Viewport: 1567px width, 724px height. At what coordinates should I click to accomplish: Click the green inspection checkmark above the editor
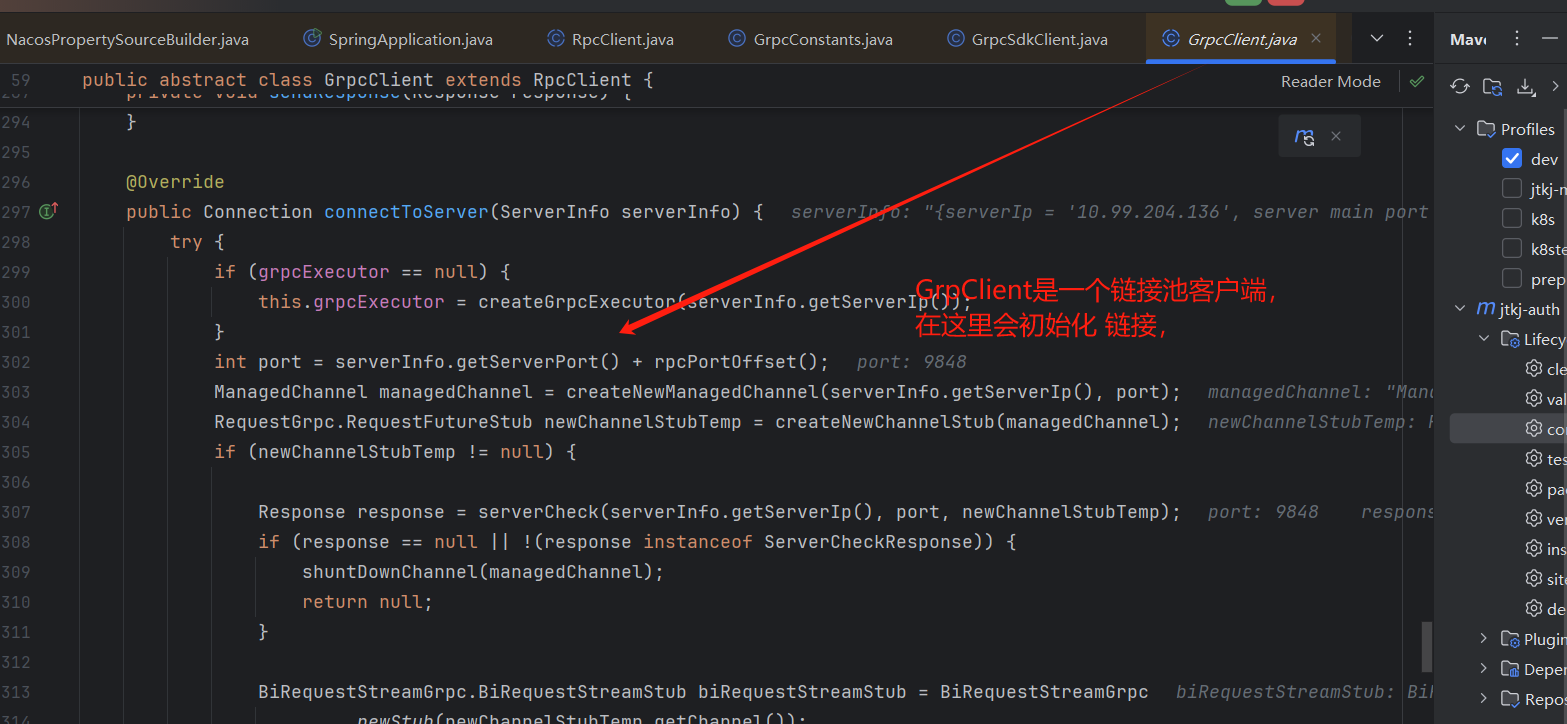pyautogui.click(x=1416, y=81)
